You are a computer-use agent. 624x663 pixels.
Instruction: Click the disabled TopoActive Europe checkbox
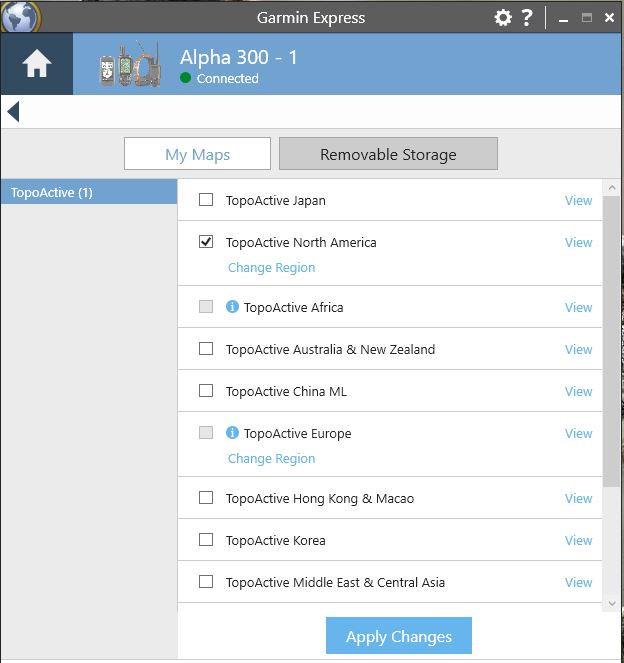pos(206,432)
